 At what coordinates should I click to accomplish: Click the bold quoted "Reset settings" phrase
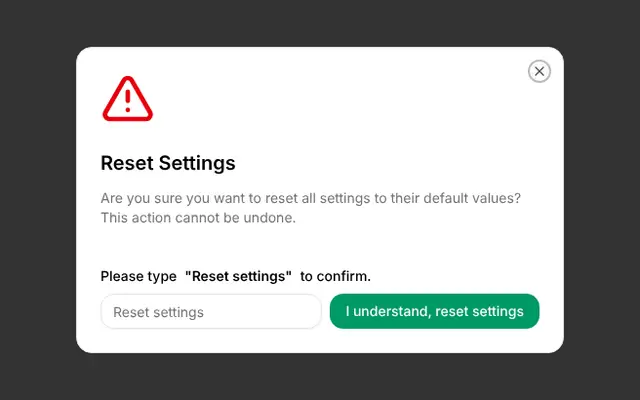point(238,276)
